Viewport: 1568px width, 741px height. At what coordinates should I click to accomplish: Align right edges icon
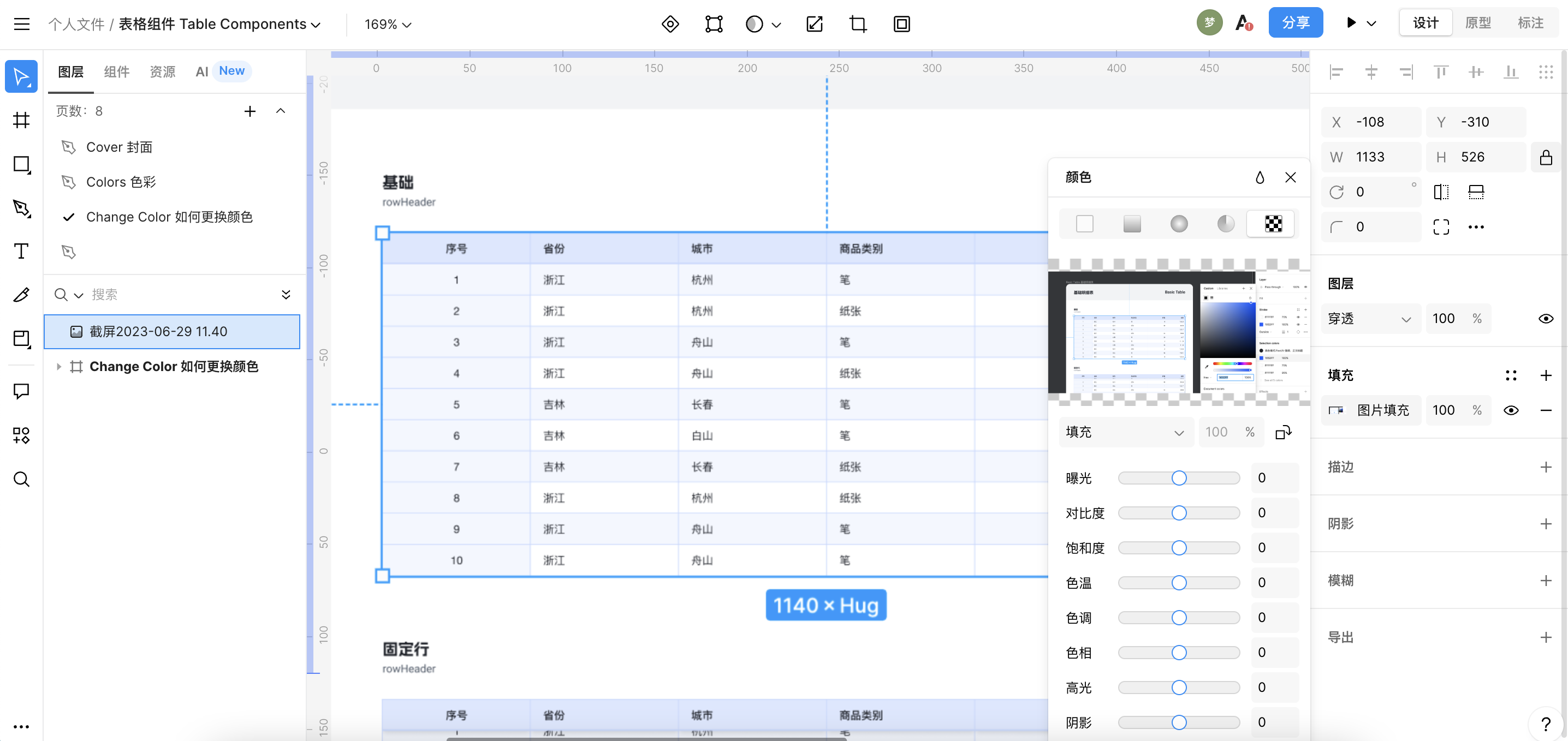(1406, 73)
